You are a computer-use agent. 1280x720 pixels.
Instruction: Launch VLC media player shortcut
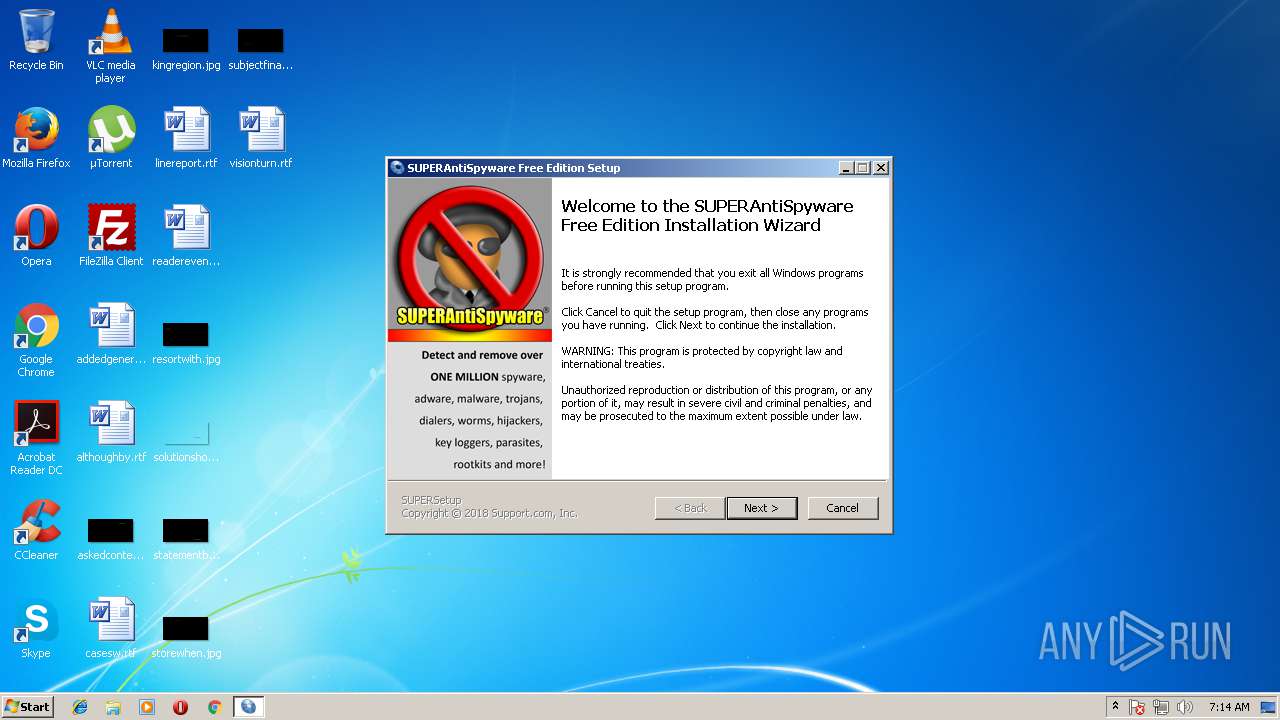pos(110,45)
